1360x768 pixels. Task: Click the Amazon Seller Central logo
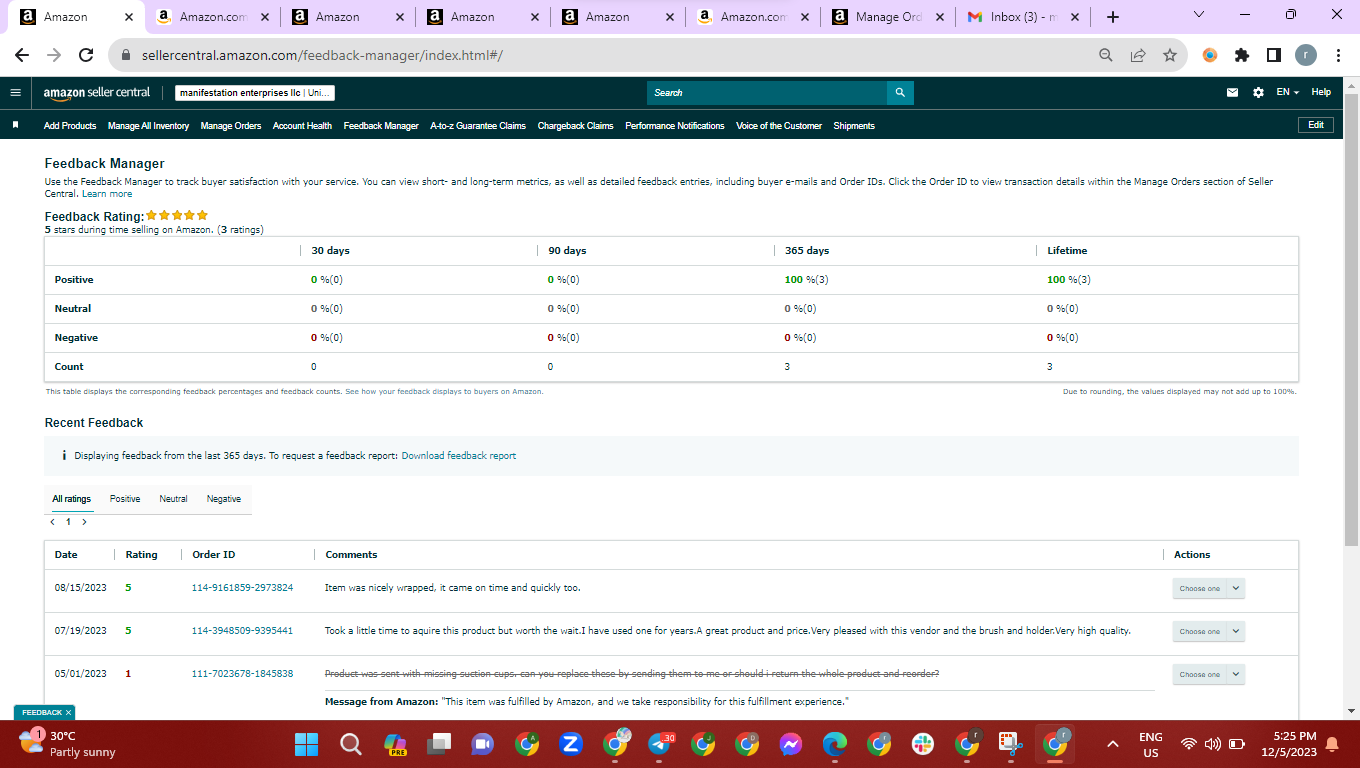(x=97, y=92)
